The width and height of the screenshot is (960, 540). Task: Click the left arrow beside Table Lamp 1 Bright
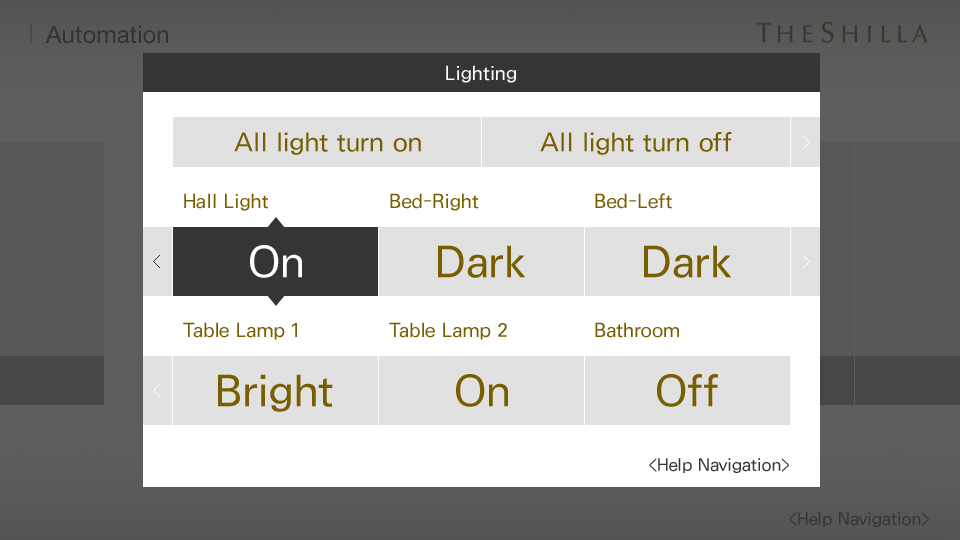click(157, 391)
